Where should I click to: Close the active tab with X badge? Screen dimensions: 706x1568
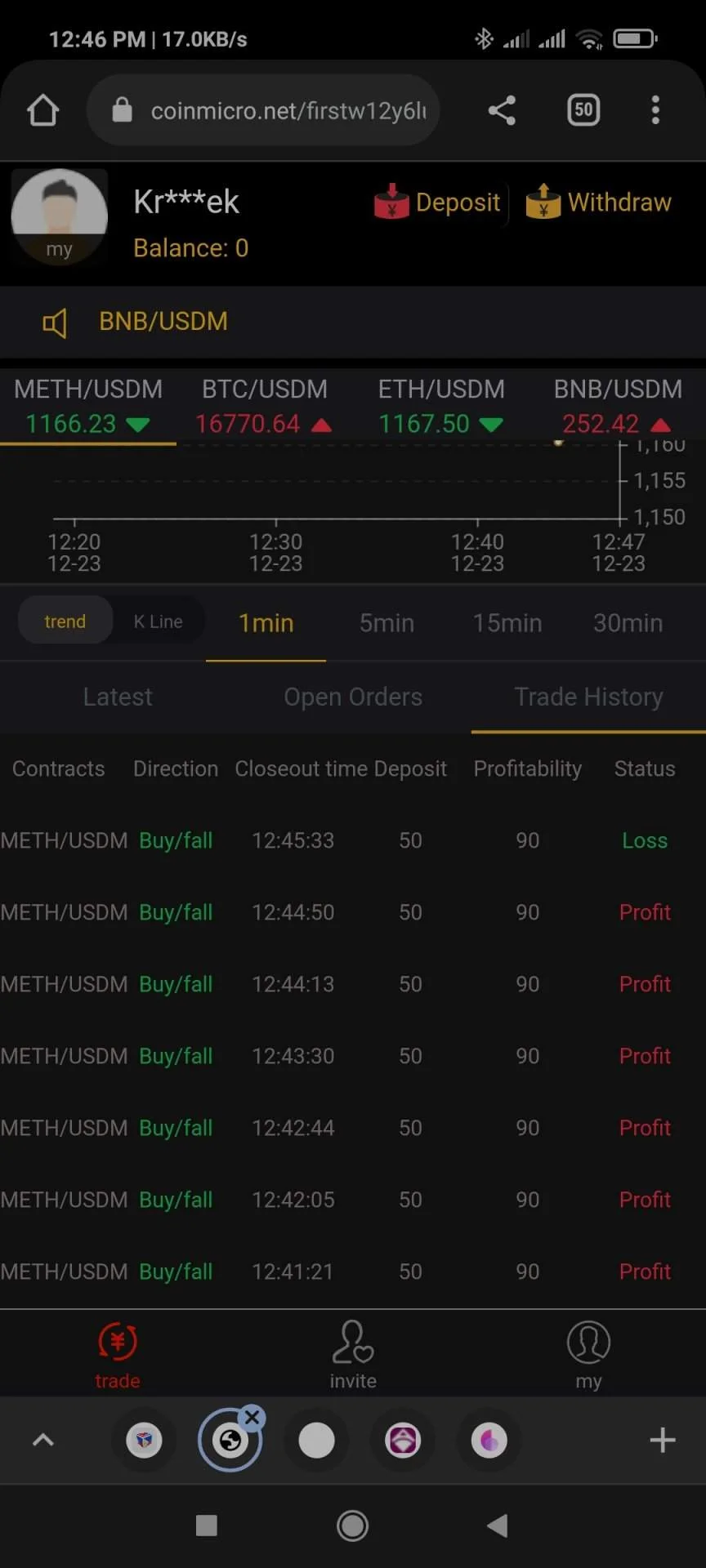252,1417
